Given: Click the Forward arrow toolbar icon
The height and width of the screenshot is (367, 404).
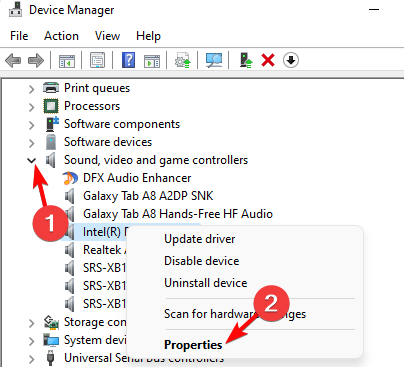Looking at the screenshot, I should tap(36, 60).
